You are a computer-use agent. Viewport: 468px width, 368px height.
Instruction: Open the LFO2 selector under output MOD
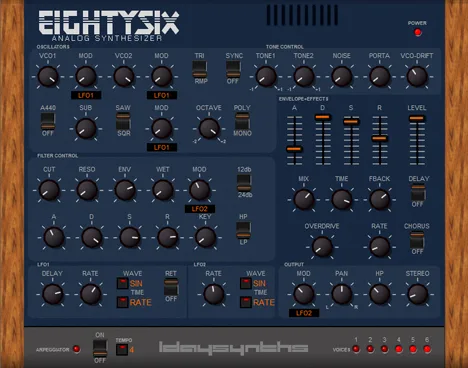304,313
